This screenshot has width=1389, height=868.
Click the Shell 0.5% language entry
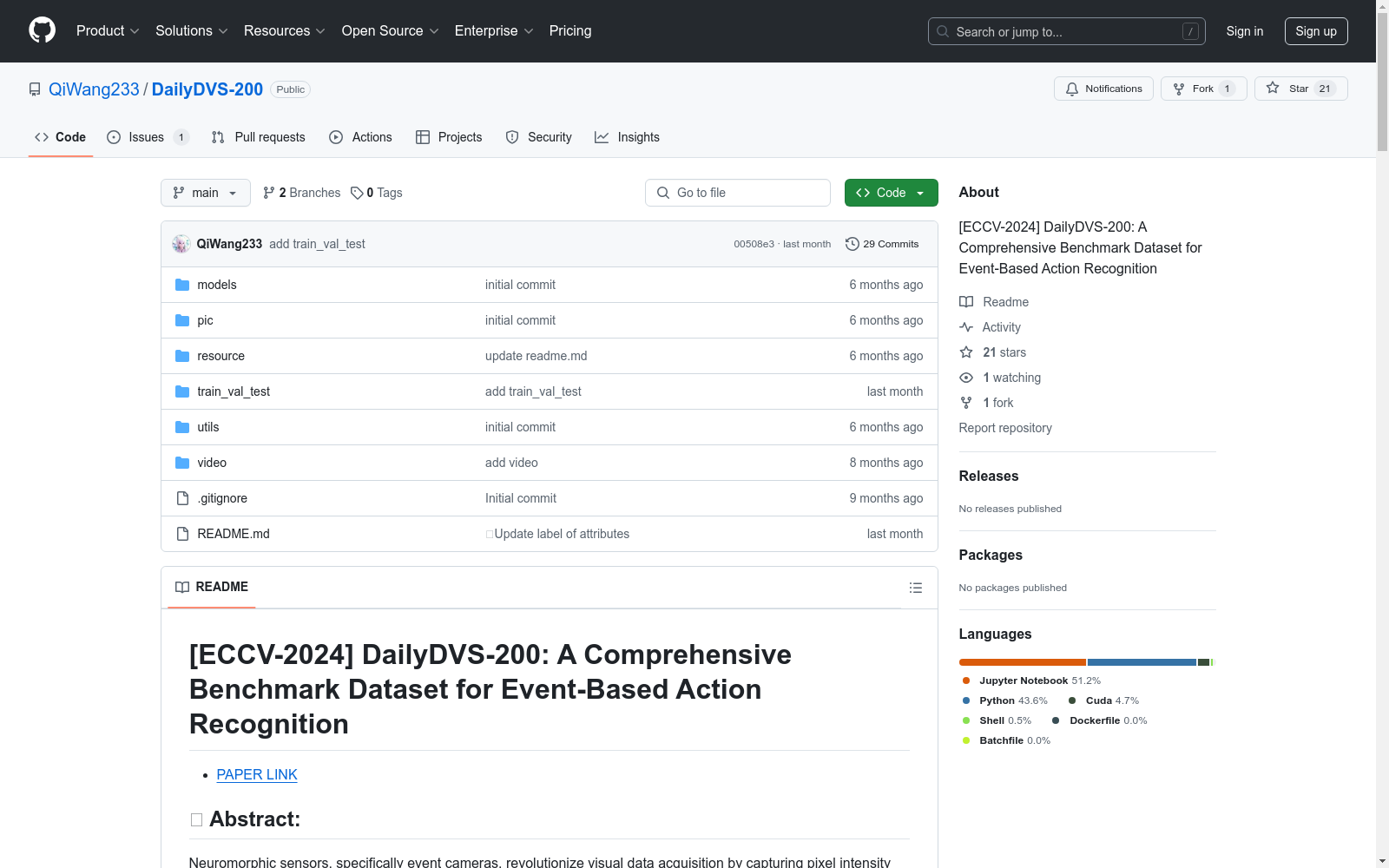pyautogui.click(x=997, y=720)
